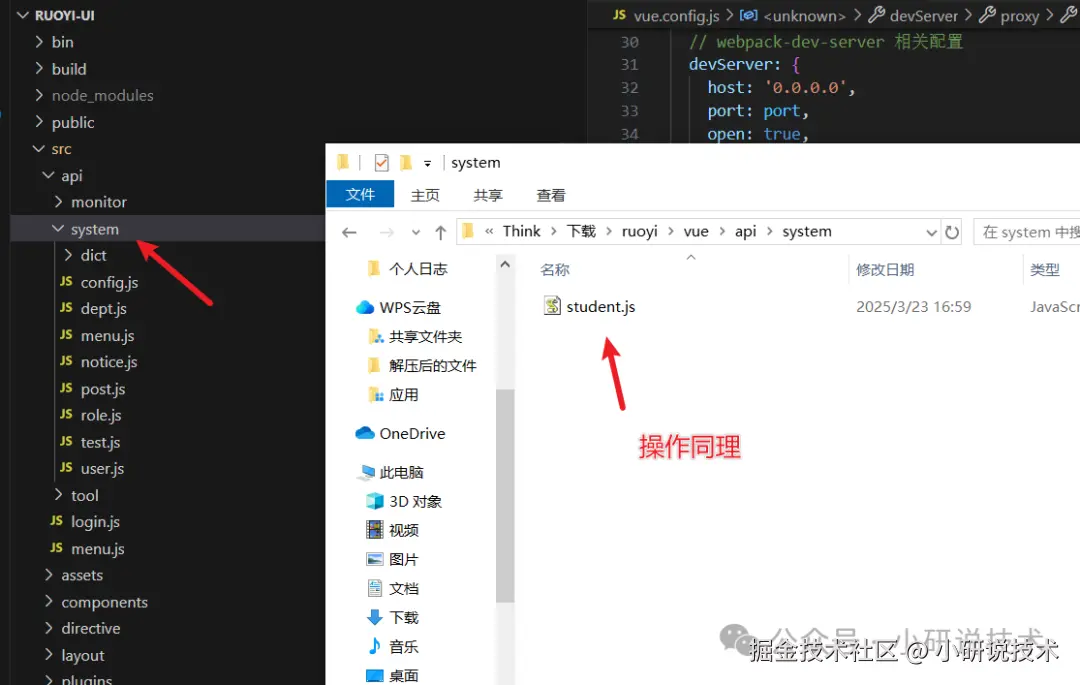Switch to the 查看 ribbon tab
1080x685 pixels.
click(x=551, y=195)
